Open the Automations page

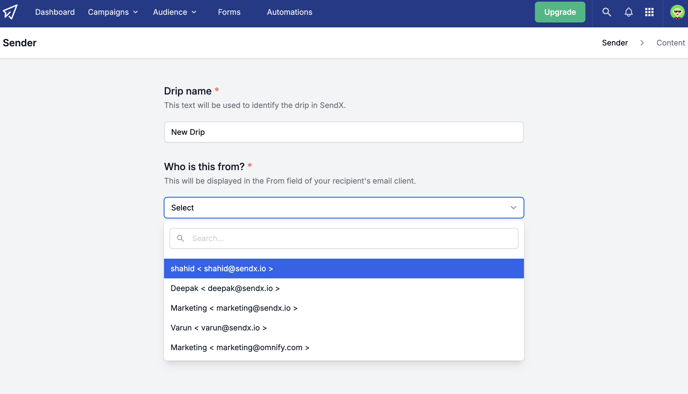coord(290,12)
